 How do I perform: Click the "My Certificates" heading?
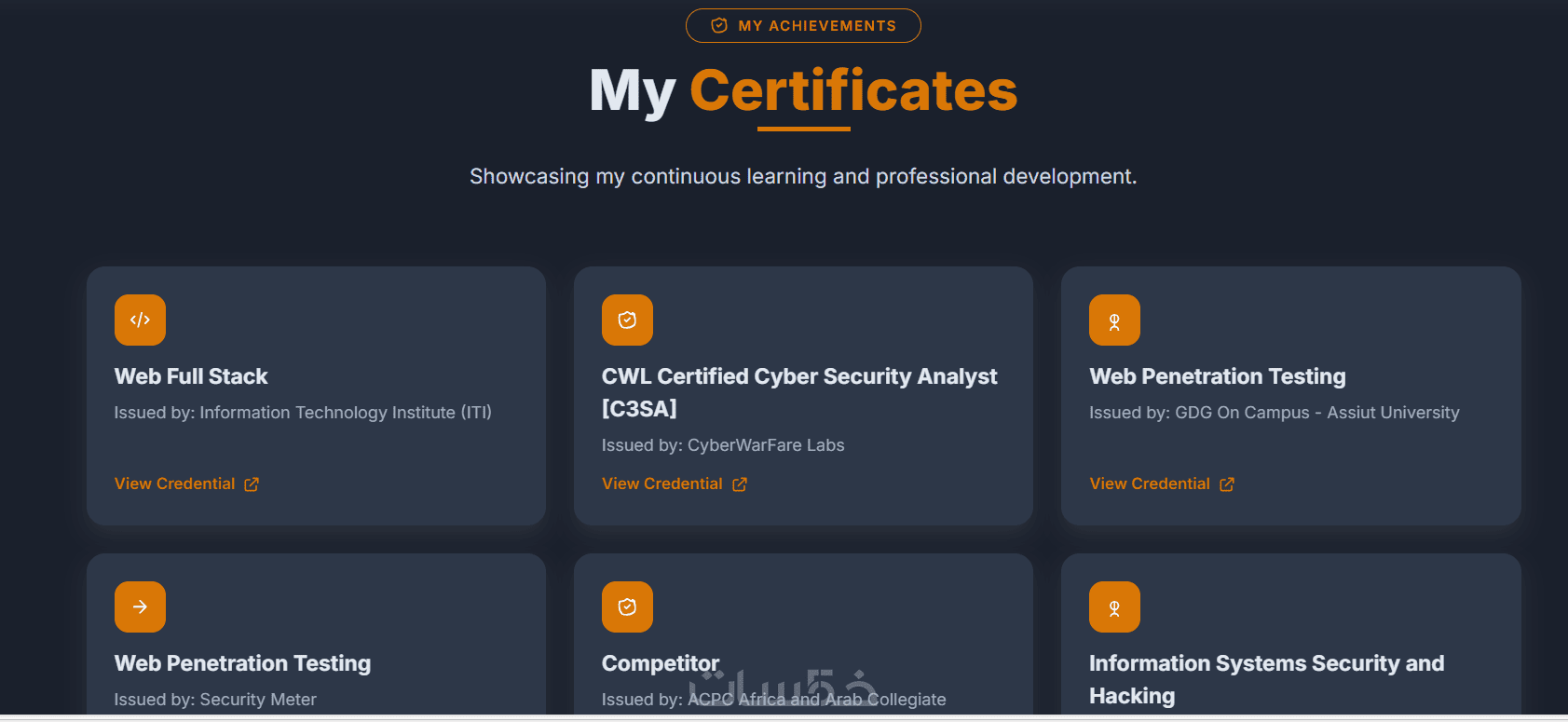click(x=803, y=90)
